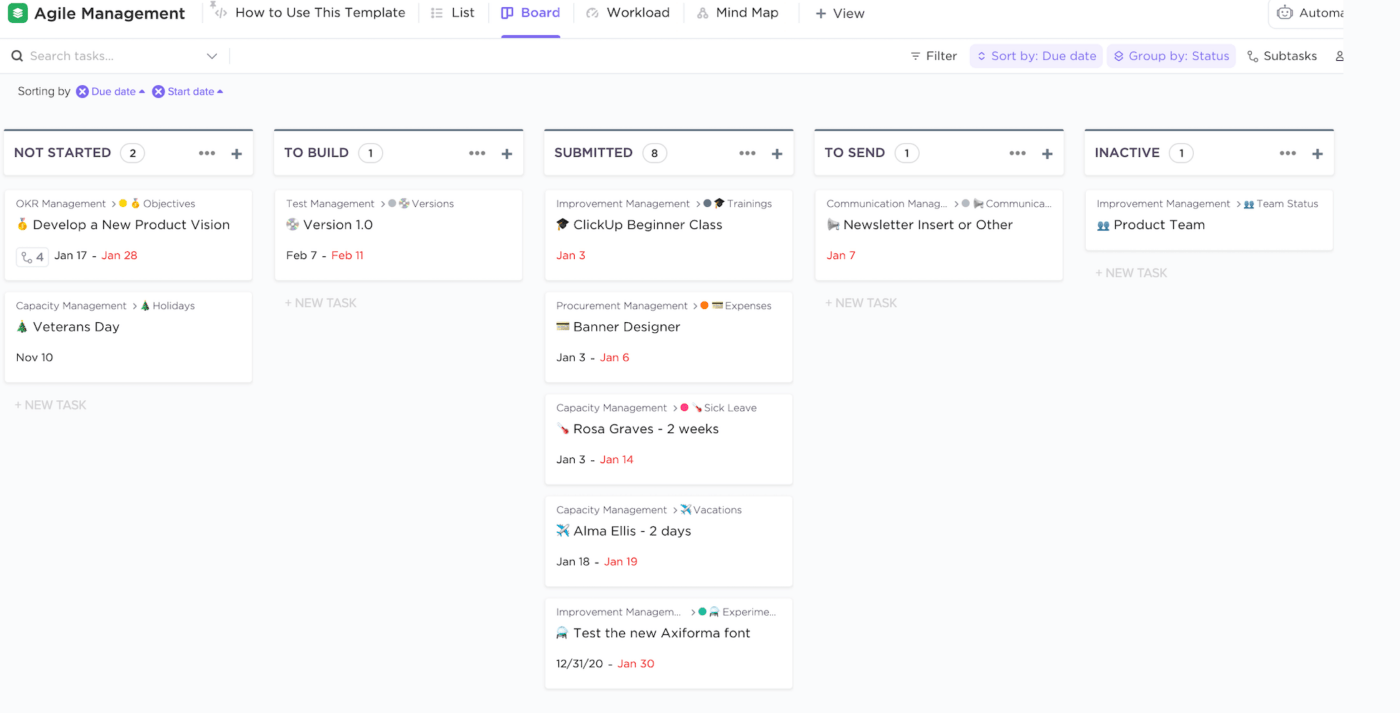Open the three-dot menu of TO BUILD column

pyautogui.click(x=477, y=154)
